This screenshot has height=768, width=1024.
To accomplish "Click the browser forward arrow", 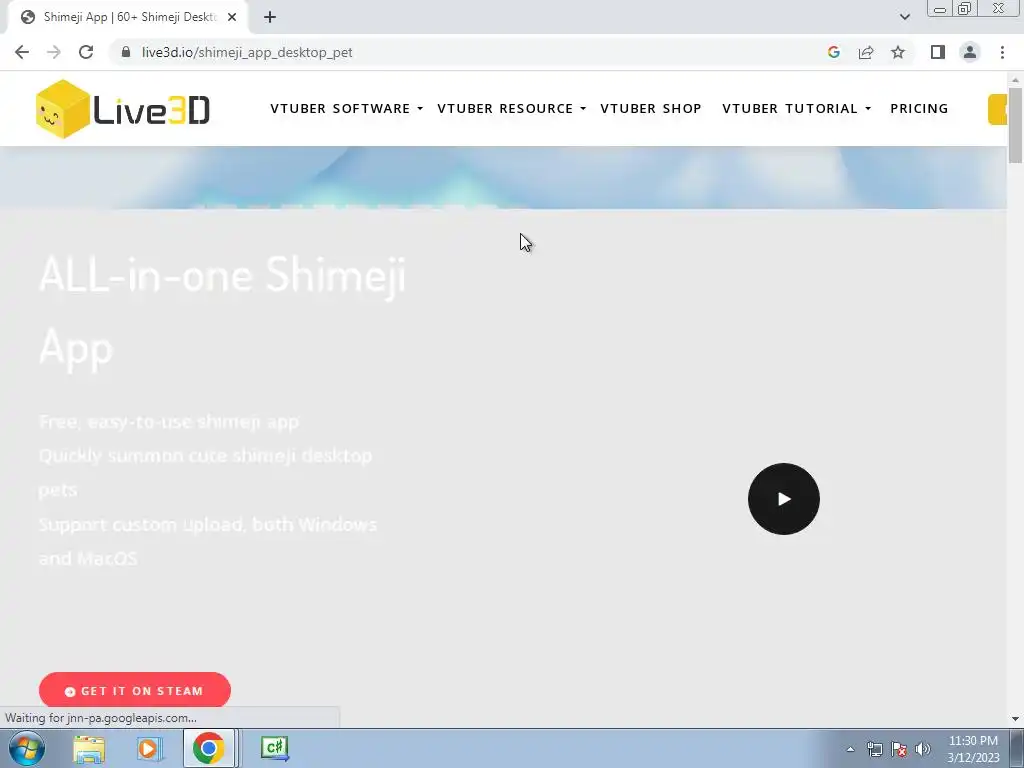I will [54, 52].
